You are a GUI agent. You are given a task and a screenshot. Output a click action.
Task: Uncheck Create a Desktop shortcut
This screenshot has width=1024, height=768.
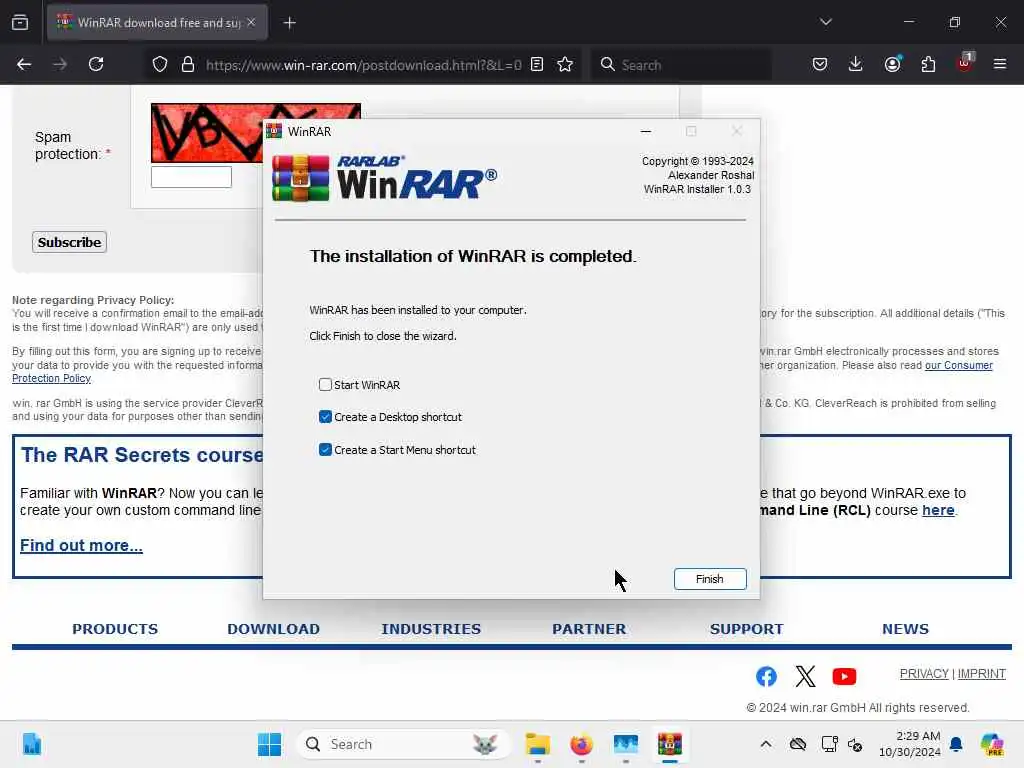(325, 417)
